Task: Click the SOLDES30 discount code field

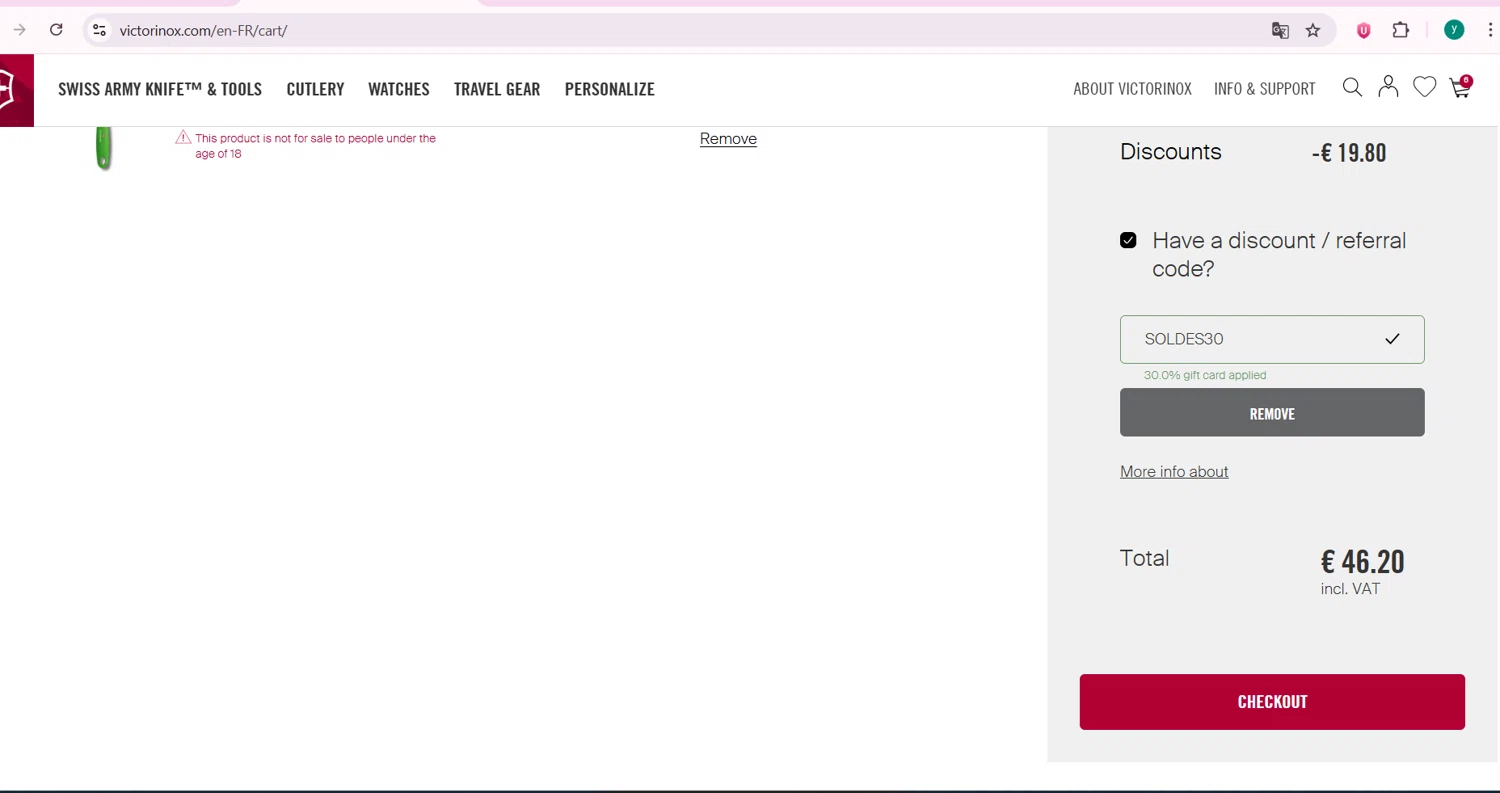Action: pyautogui.click(x=1272, y=339)
